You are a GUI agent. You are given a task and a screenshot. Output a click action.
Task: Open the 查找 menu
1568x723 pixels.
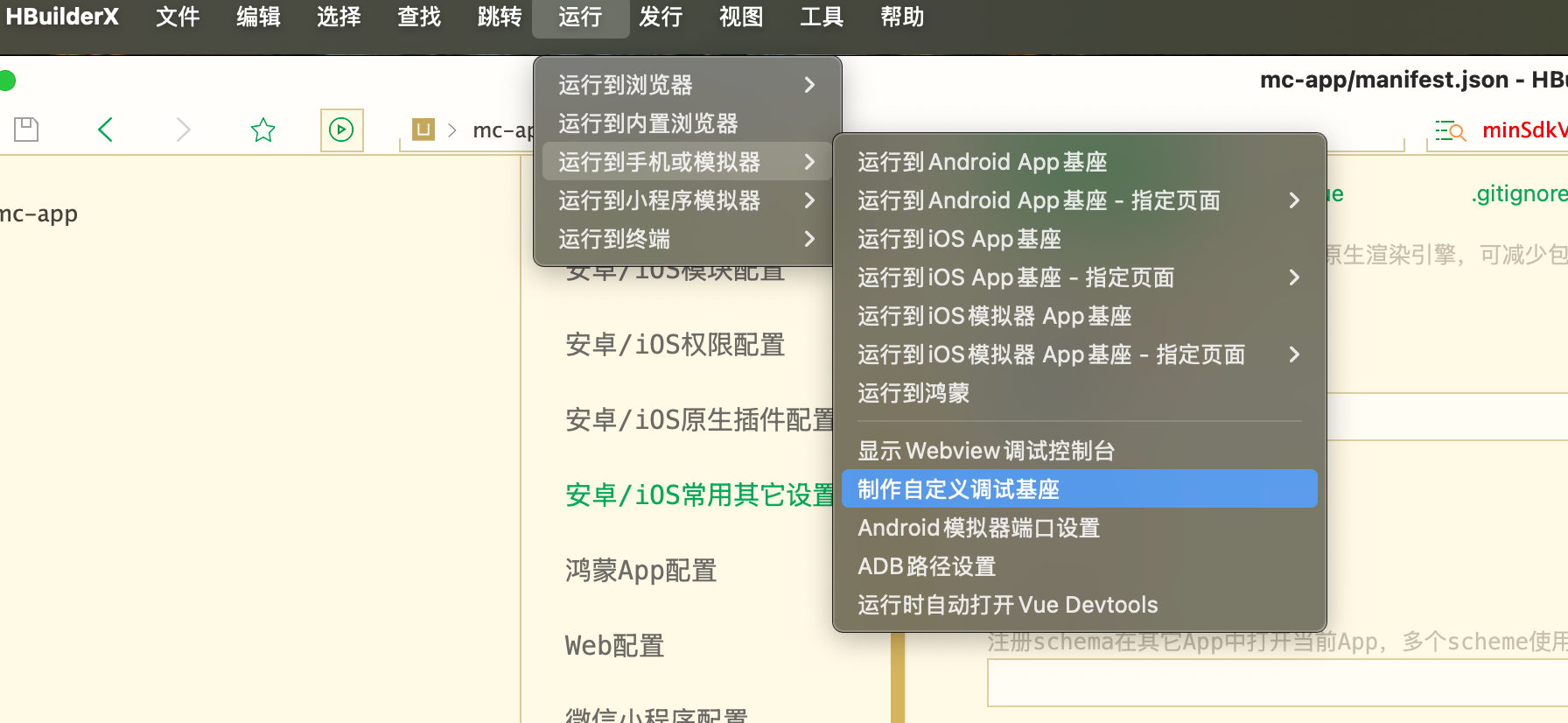(419, 17)
